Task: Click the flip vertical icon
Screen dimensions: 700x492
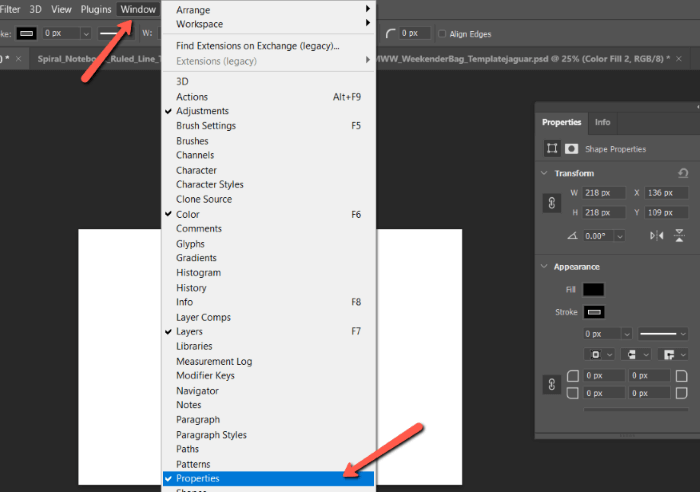Action: click(681, 236)
